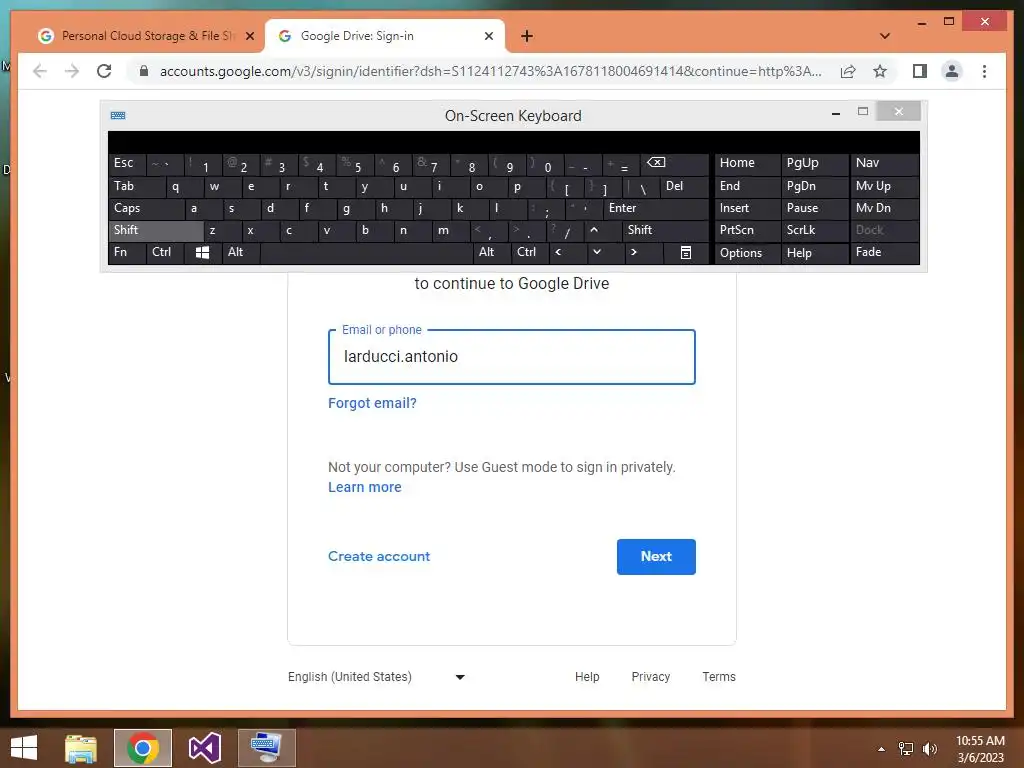Open the footer Terms link

(x=718, y=677)
